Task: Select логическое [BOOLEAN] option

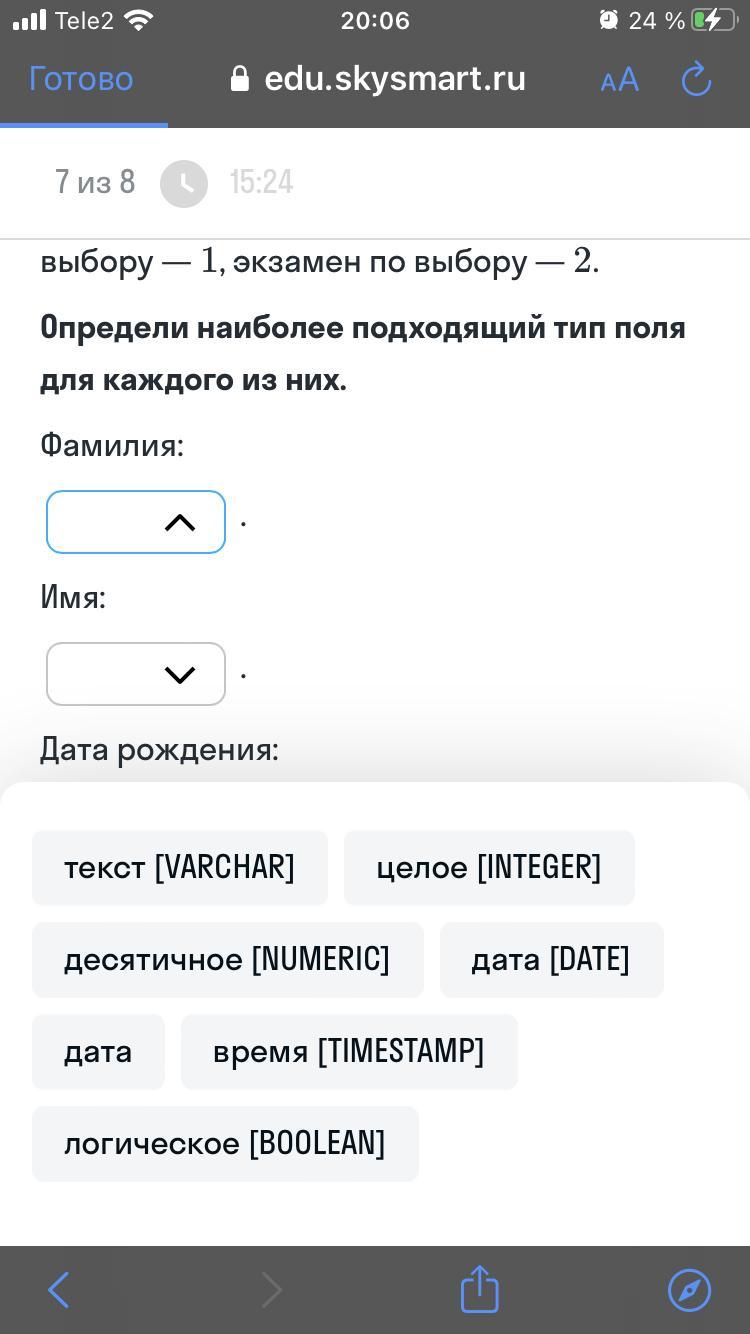Action: click(225, 1144)
